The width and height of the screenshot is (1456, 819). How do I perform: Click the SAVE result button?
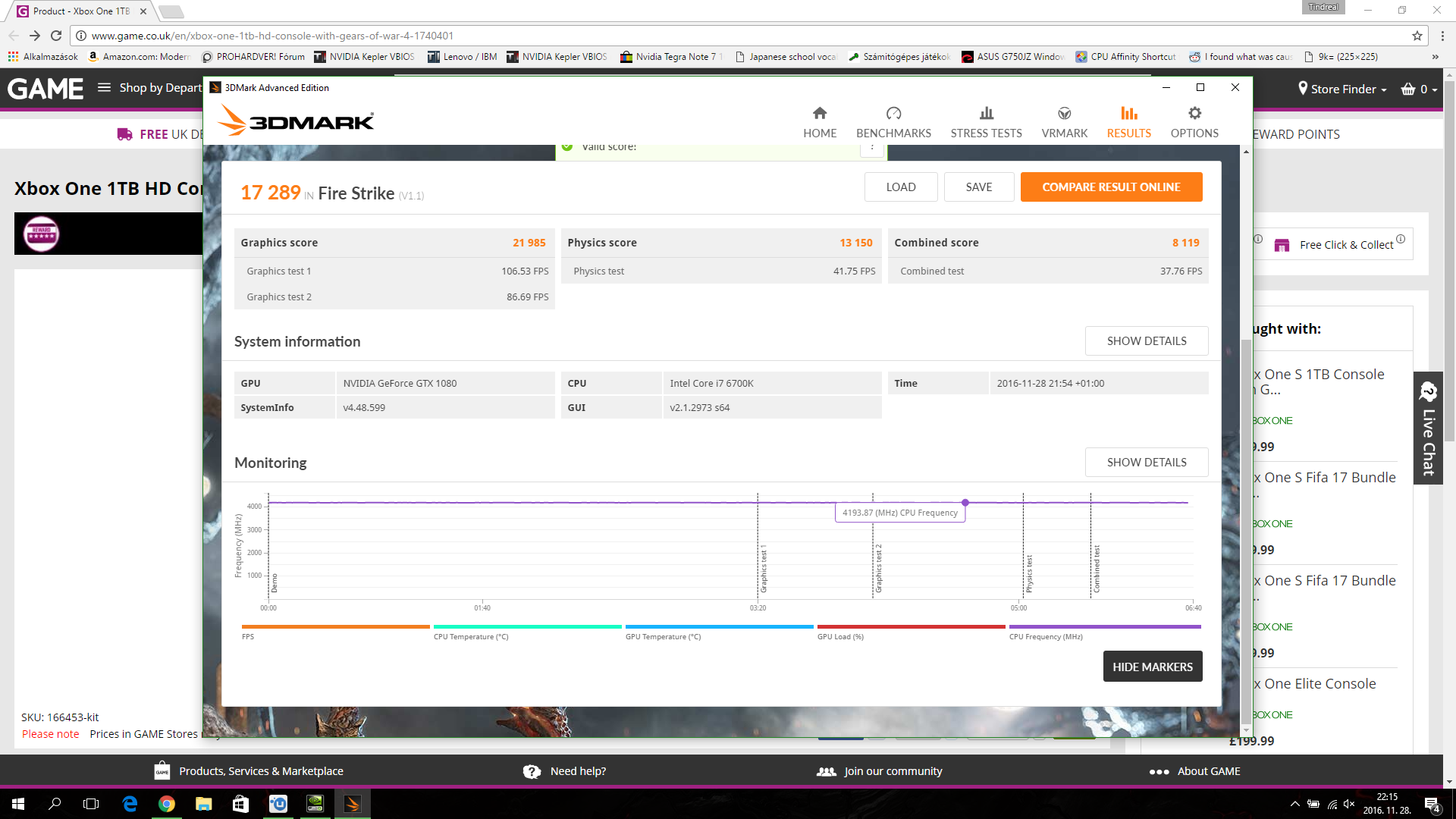pos(979,187)
